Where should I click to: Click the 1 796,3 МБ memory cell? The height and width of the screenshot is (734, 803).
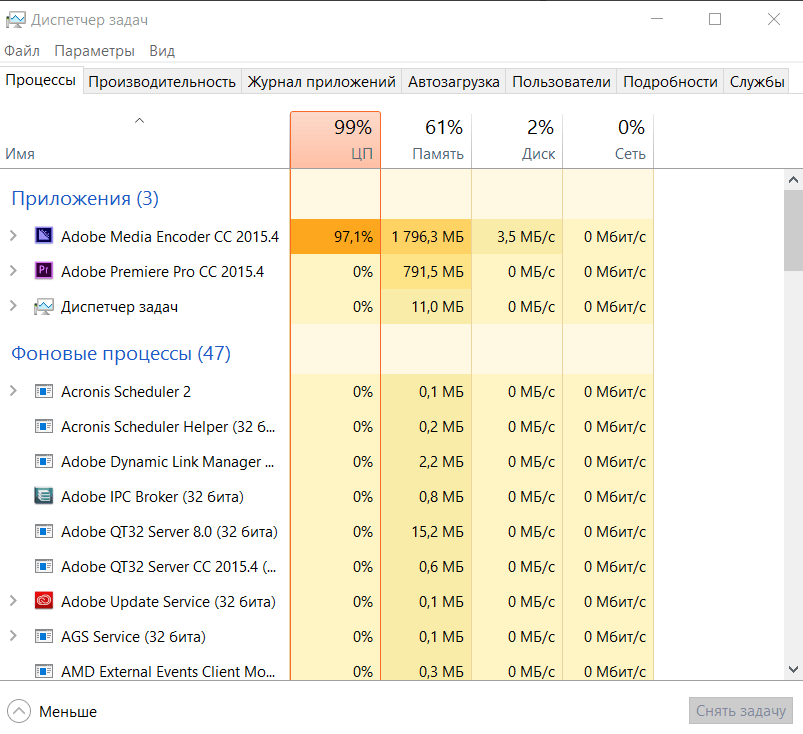[x=426, y=237]
